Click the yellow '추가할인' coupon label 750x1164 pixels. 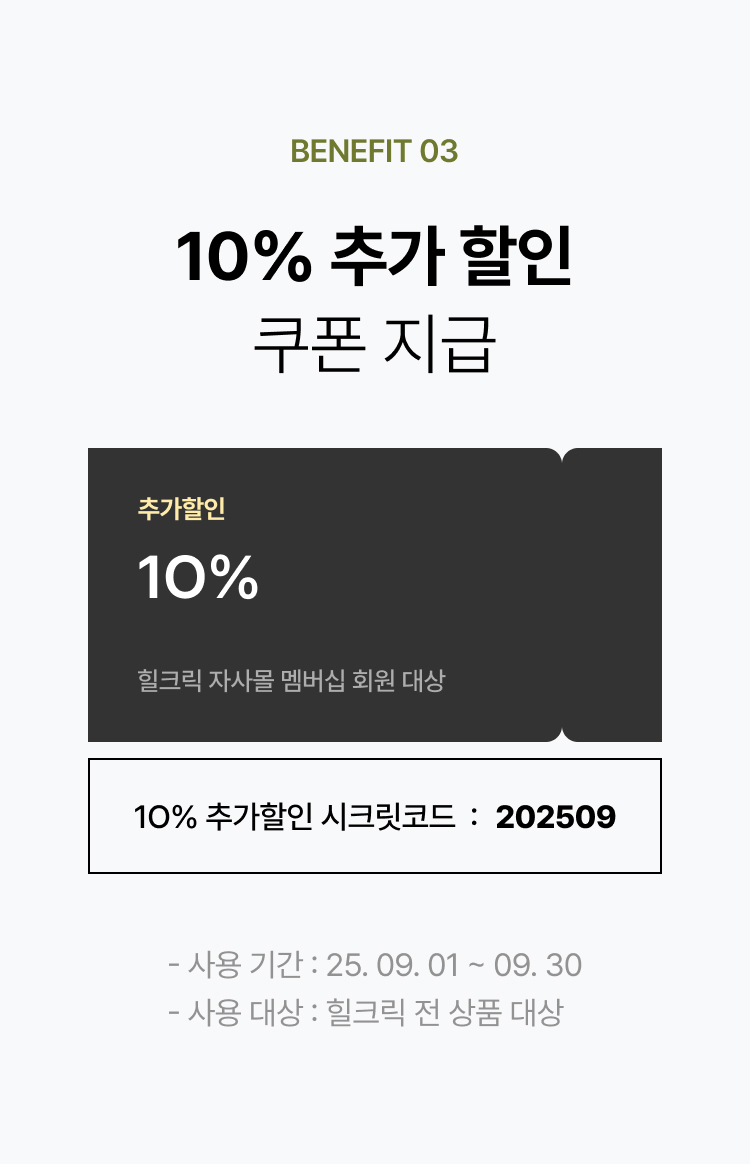(x=181, y=509)
